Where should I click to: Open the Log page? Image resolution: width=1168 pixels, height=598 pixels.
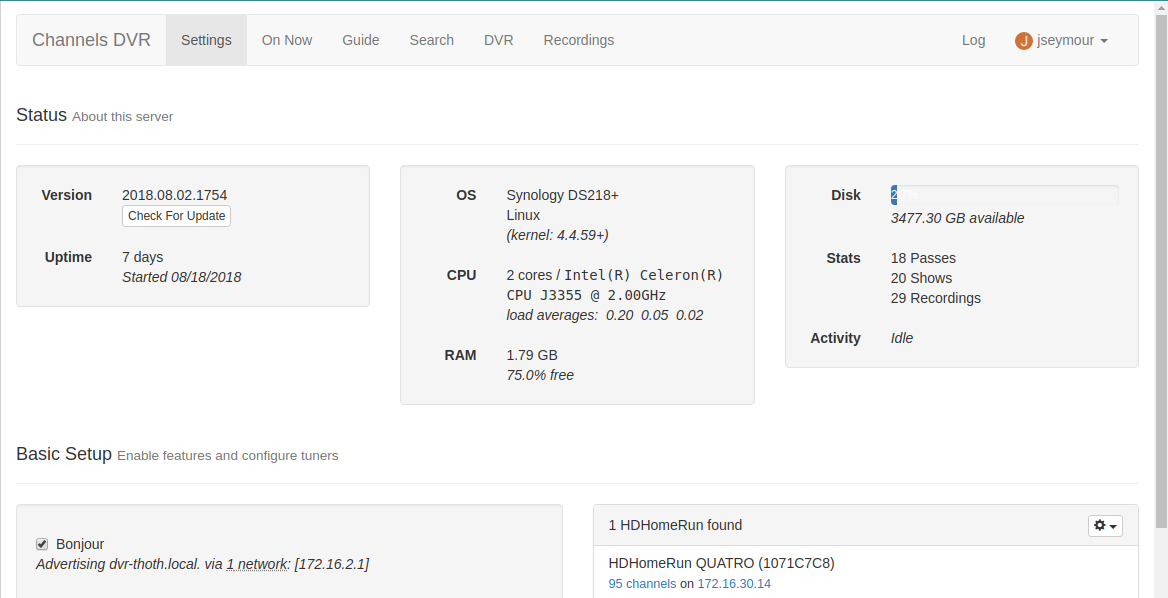click(x=974, y=40)
